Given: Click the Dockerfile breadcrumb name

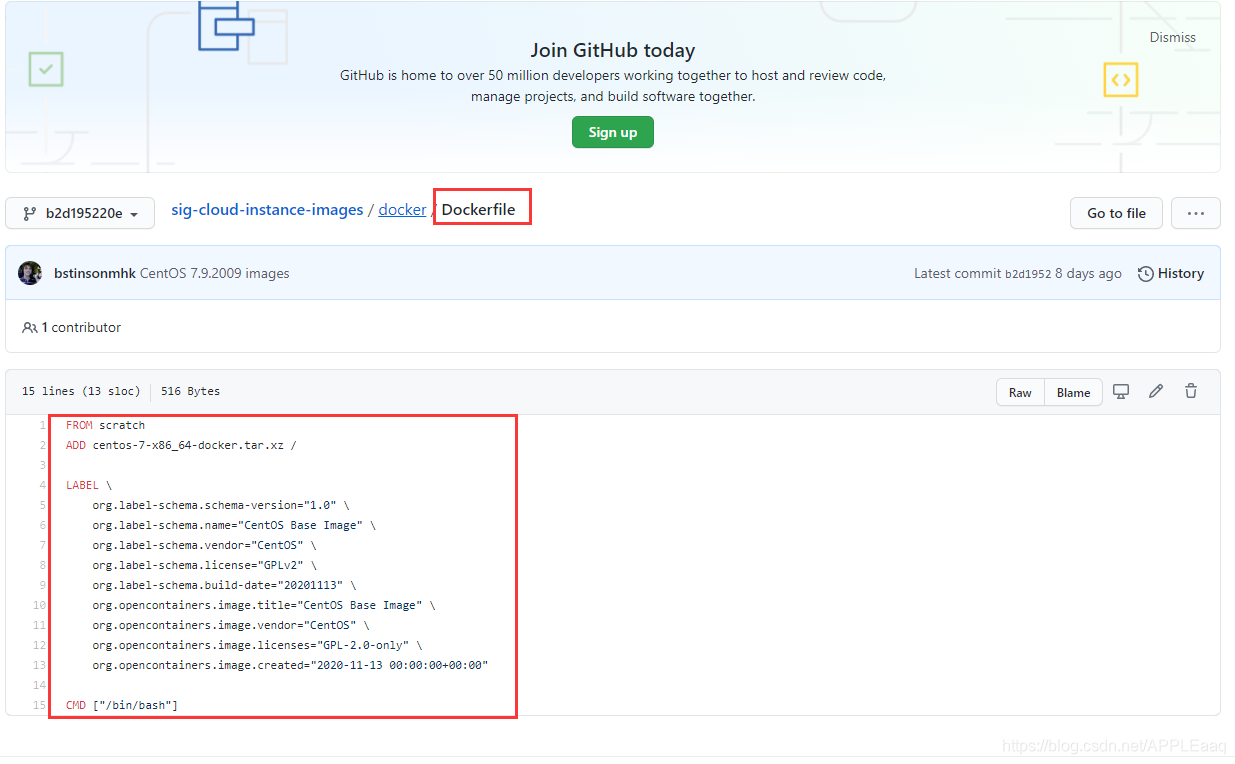Looking at the screenshot, I should (x=479, y=210).
